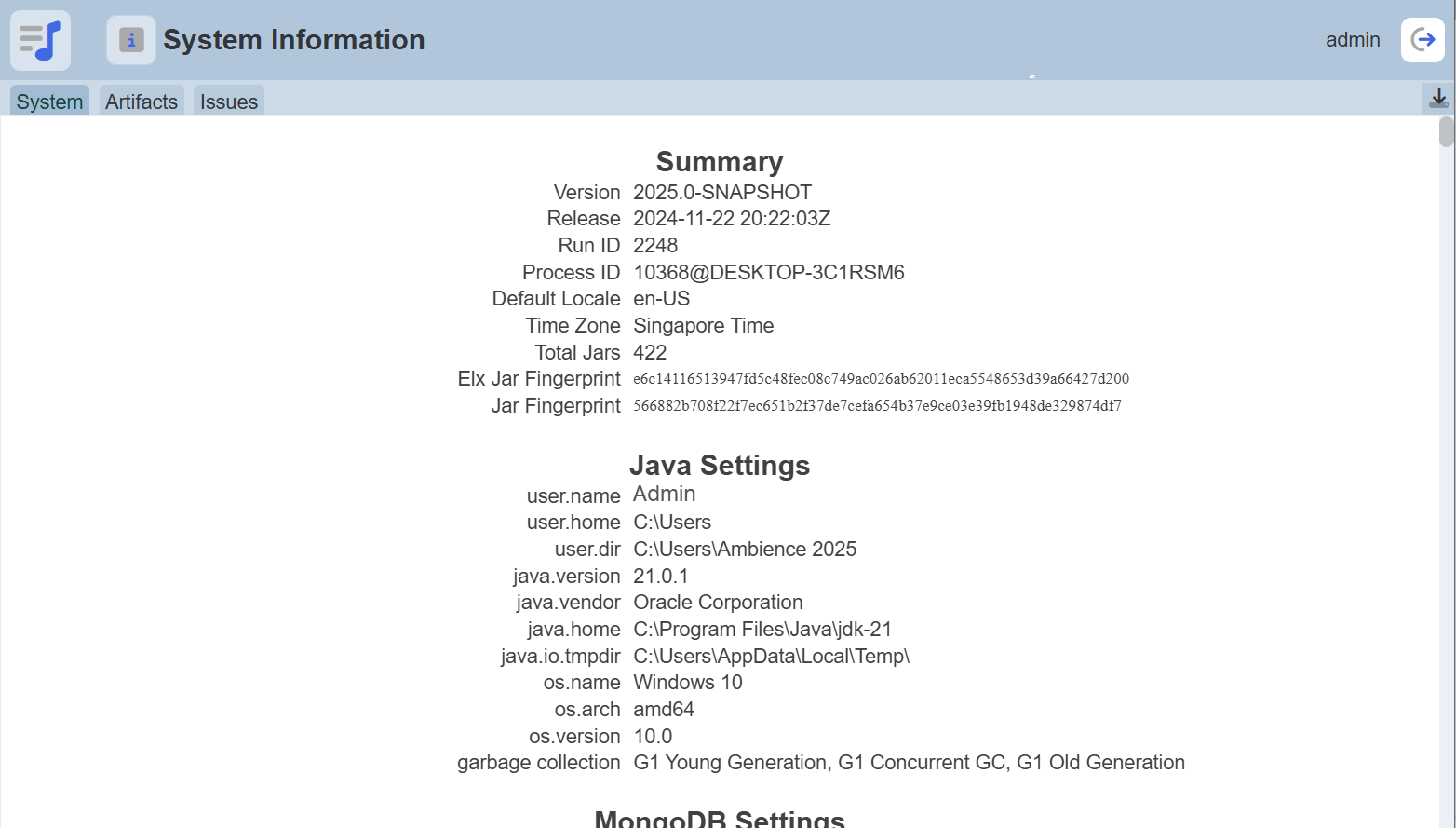Click the 2025.0-SNAPSHOT version value
The image size is (1456, 828).
(x=722, y=193)
